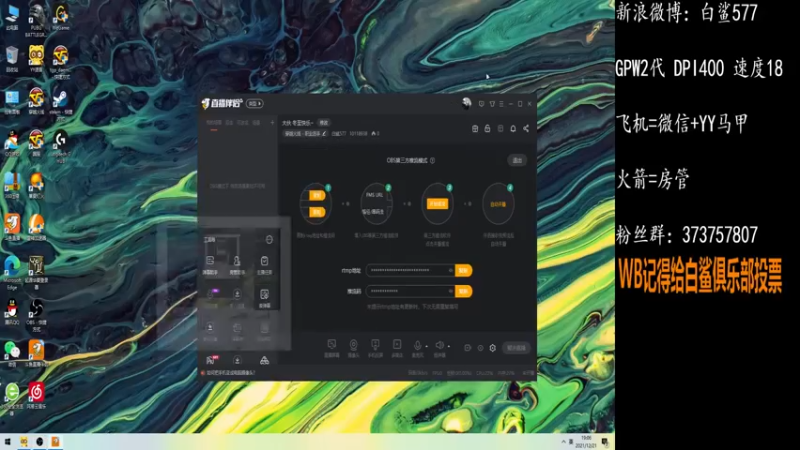Open the toolbox icon with red badge
The image size is (800, 450).
point(210,360)
